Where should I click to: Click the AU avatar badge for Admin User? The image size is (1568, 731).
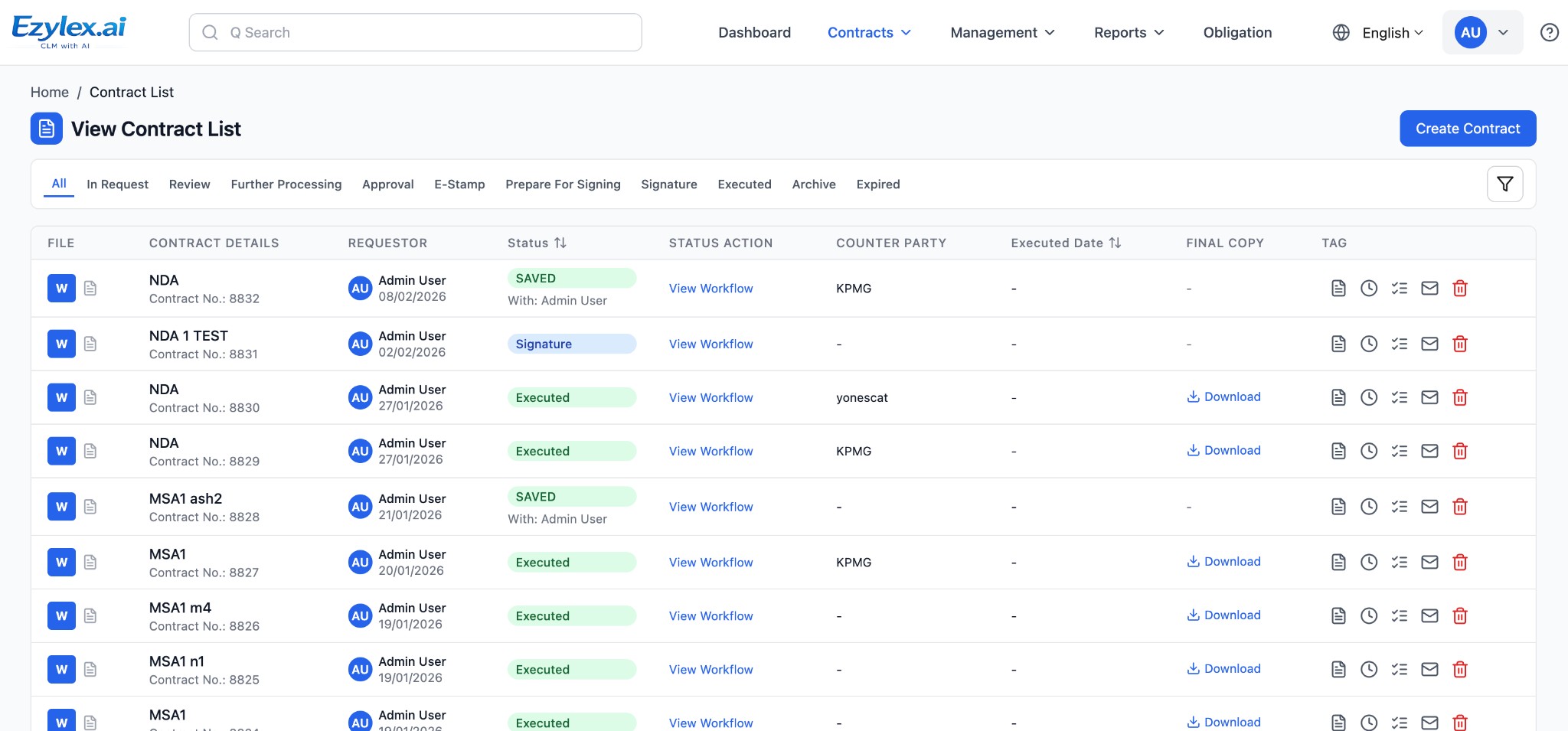[1468, 32]
